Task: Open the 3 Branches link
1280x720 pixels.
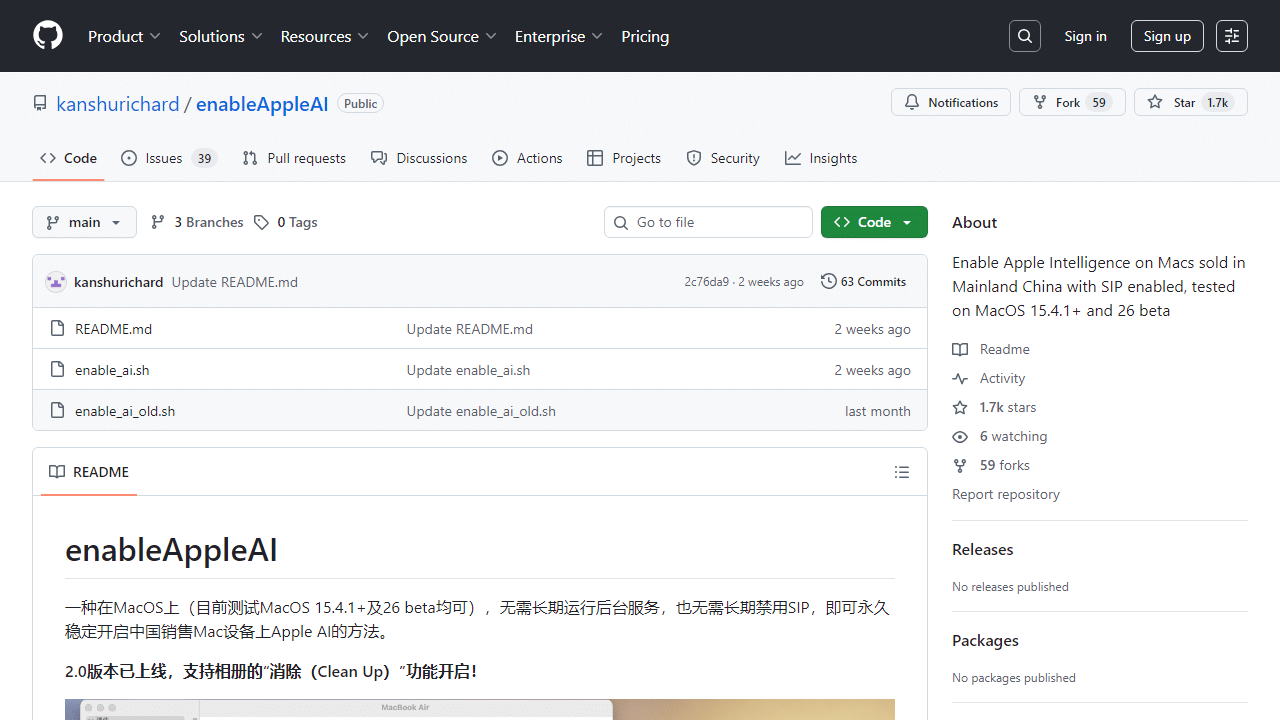Action: 197,222
